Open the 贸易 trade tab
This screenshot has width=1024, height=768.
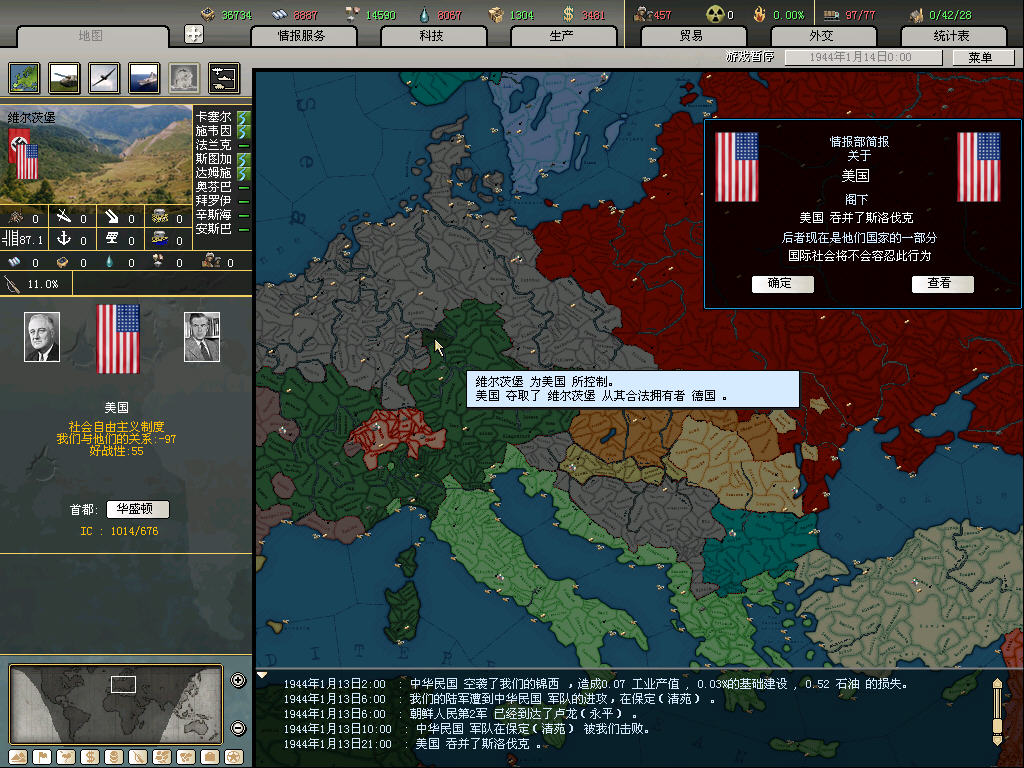(x=692, y=36)
